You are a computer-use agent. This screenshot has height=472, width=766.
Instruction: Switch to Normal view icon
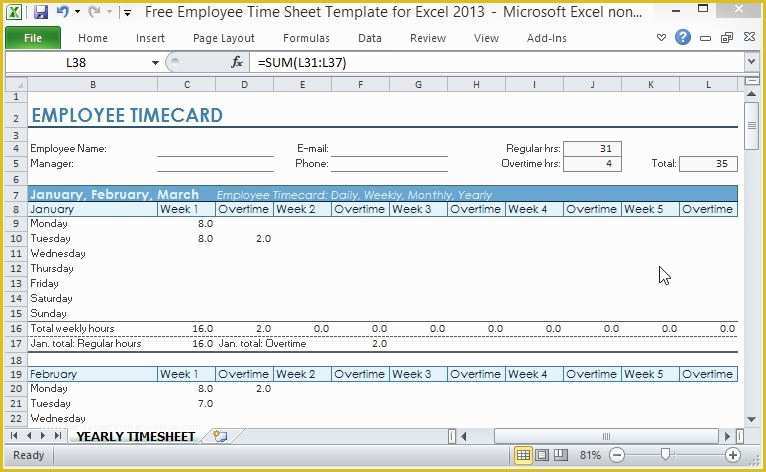pyautogui.click(x=523, y=455)
